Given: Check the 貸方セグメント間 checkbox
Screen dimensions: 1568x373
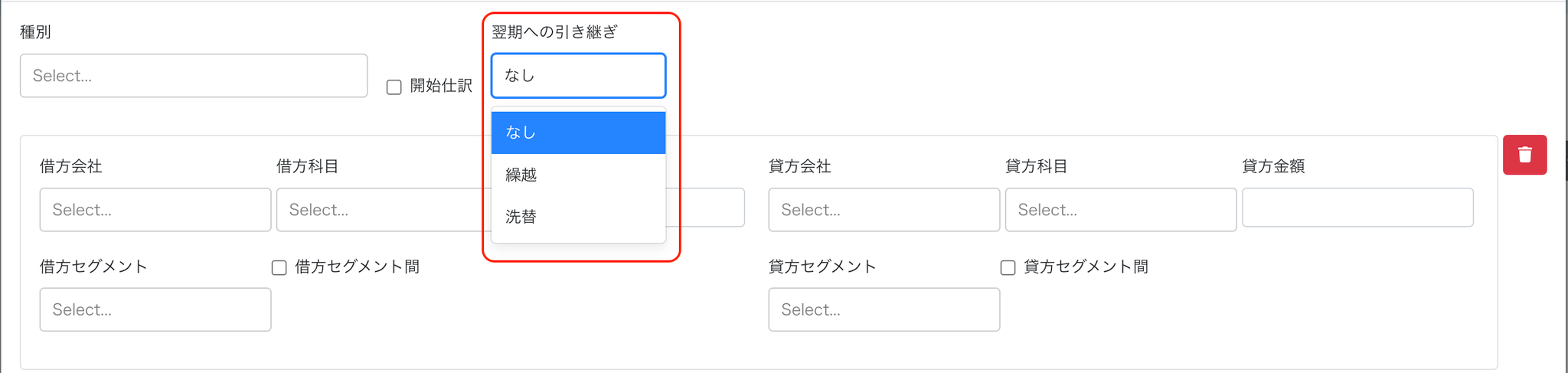Looking at the screenshot, I should [1008, 267].
